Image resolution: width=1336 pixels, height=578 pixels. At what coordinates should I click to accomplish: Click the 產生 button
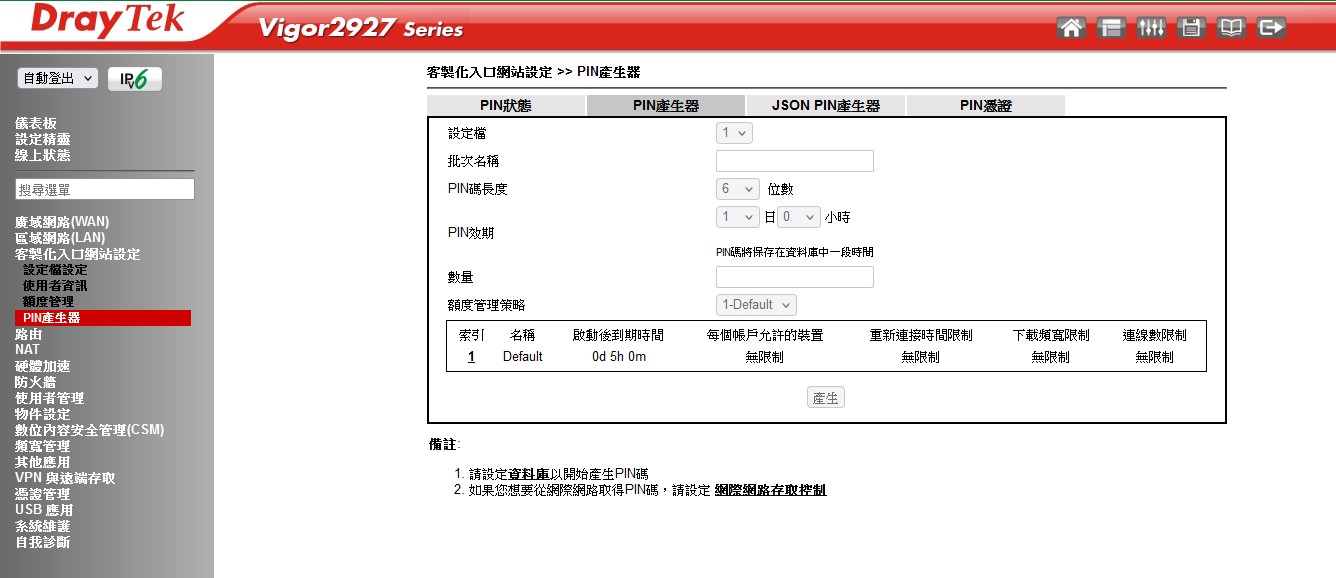tap(826, 398)
